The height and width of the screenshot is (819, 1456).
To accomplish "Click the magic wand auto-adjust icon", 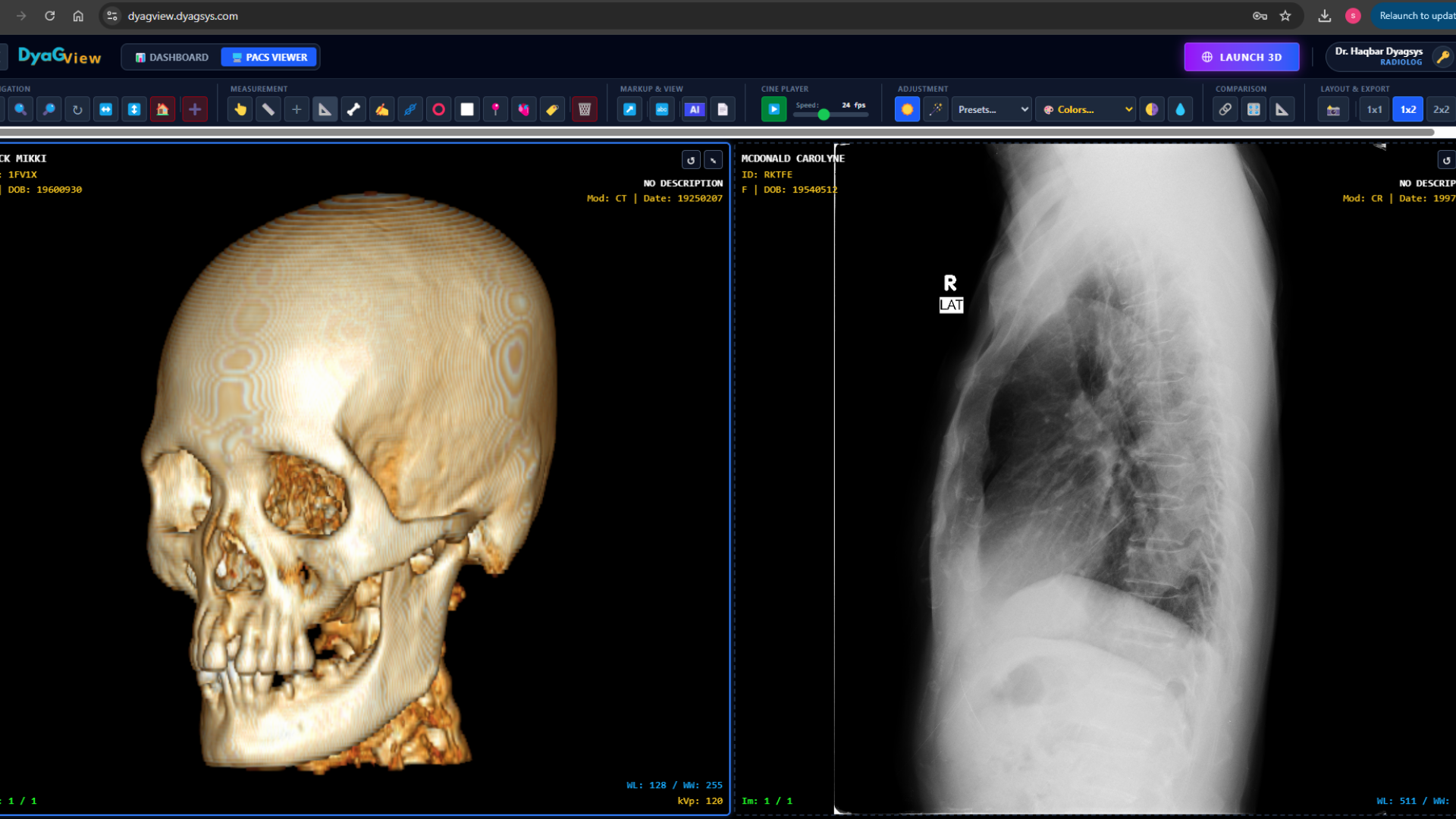I will [x=937, y=109].
